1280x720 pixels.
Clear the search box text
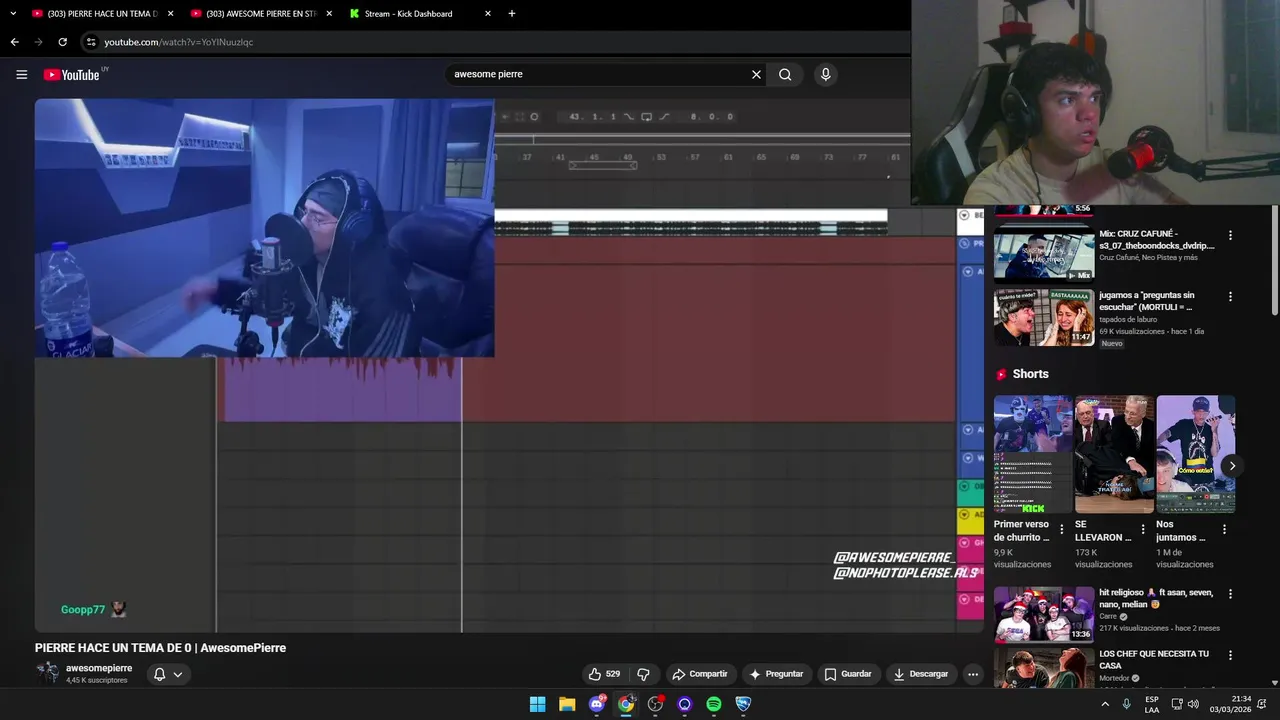(x=756, y=74)
